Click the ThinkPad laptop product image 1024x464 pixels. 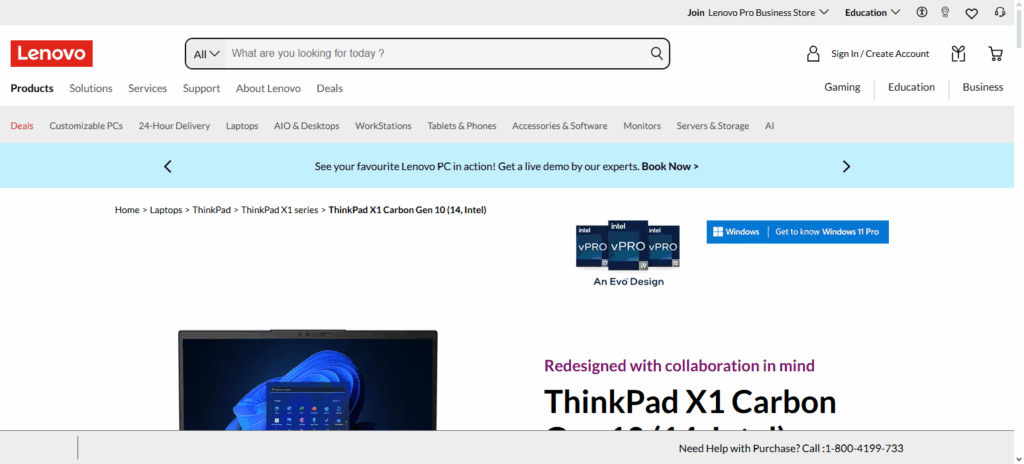(x=308, y=380)
